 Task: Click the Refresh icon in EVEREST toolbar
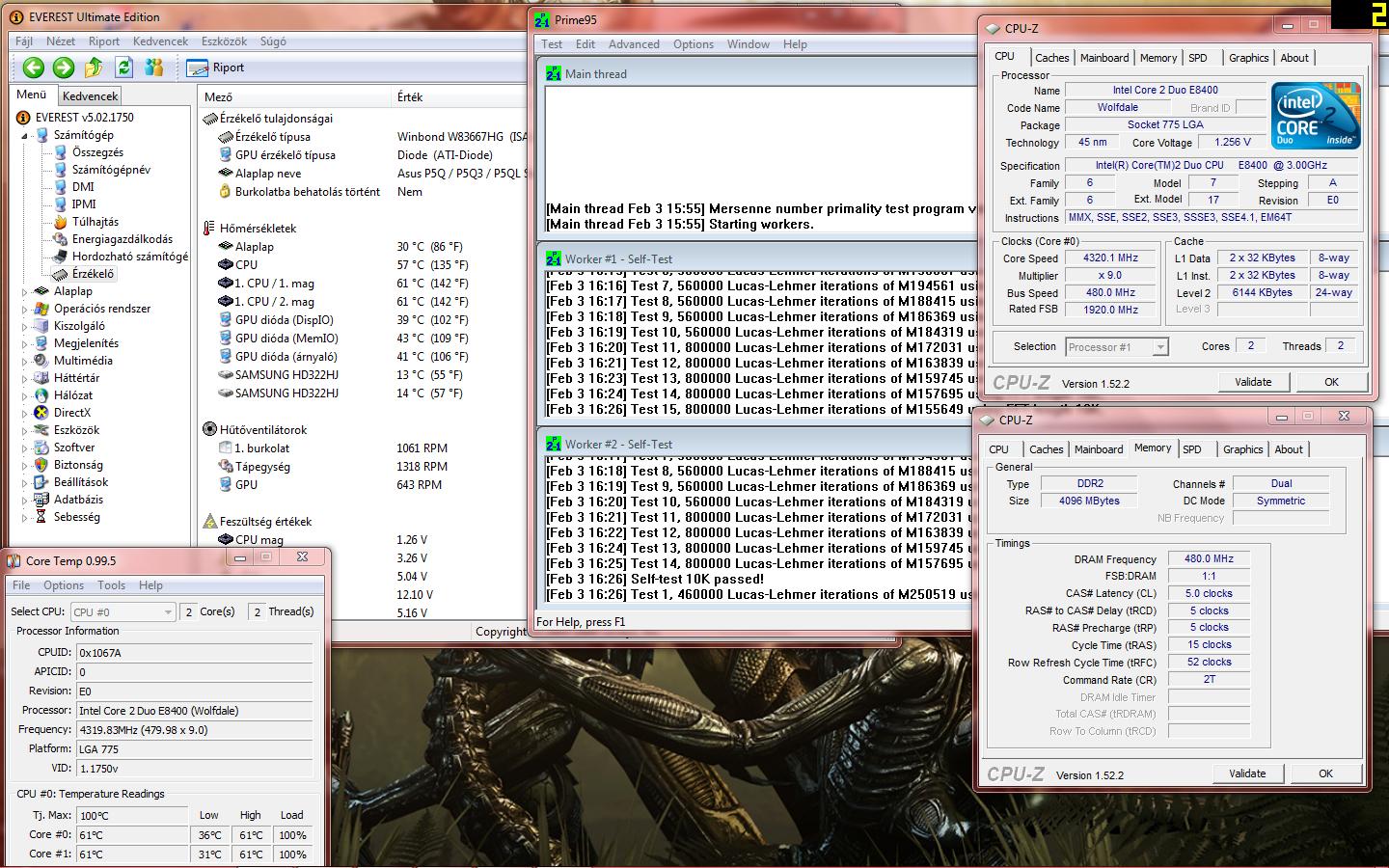(123, 68)
